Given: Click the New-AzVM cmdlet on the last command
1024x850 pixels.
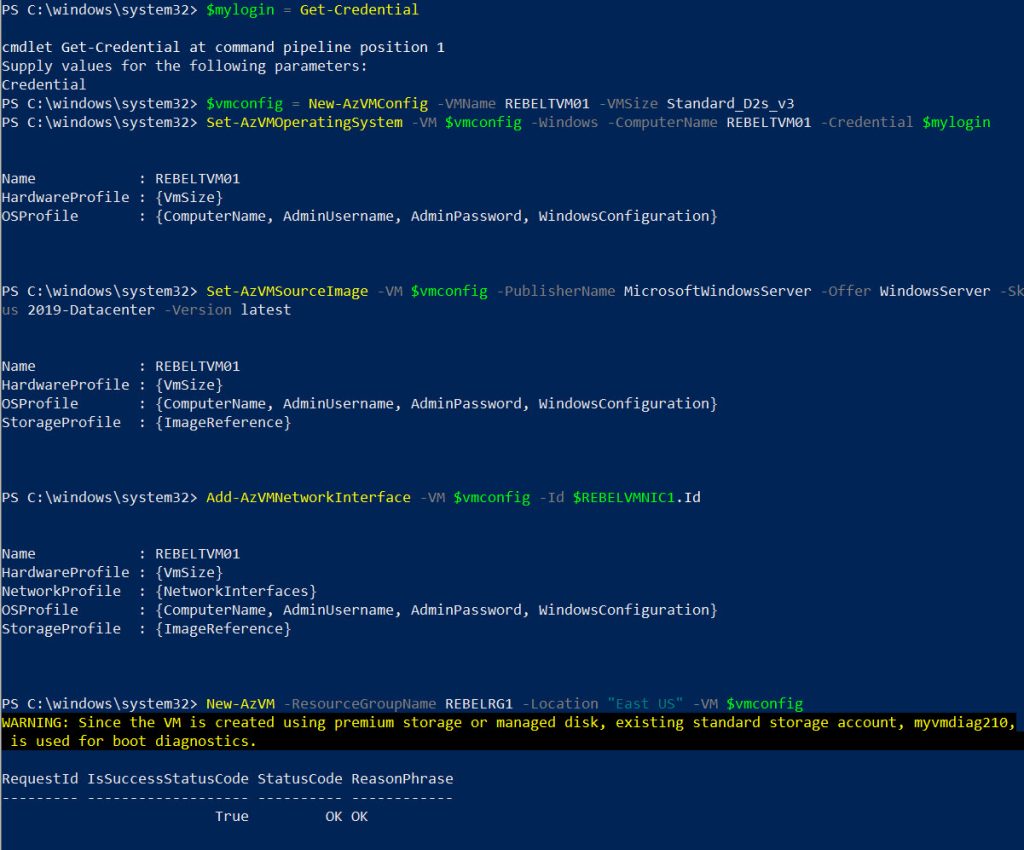Looking at the screenshot, I should coord(240,703).
